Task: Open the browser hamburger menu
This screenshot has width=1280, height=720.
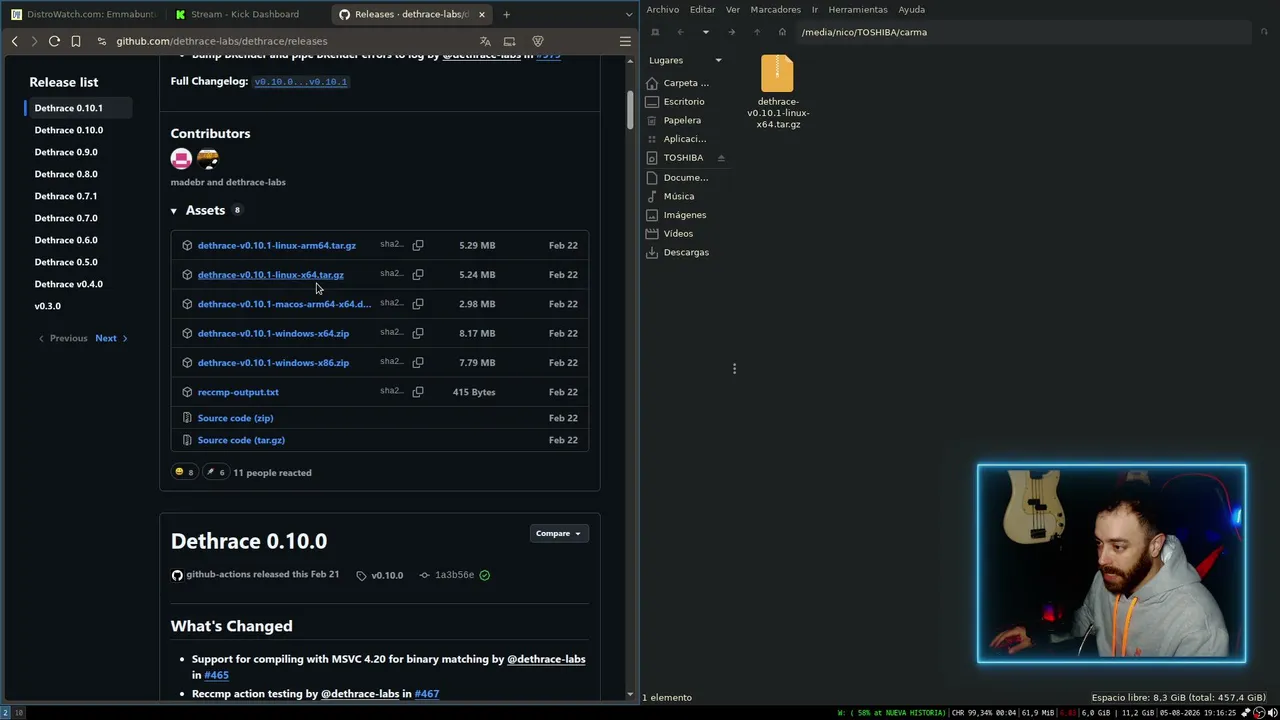Action: pyautogui.click(x=625, y=41)
